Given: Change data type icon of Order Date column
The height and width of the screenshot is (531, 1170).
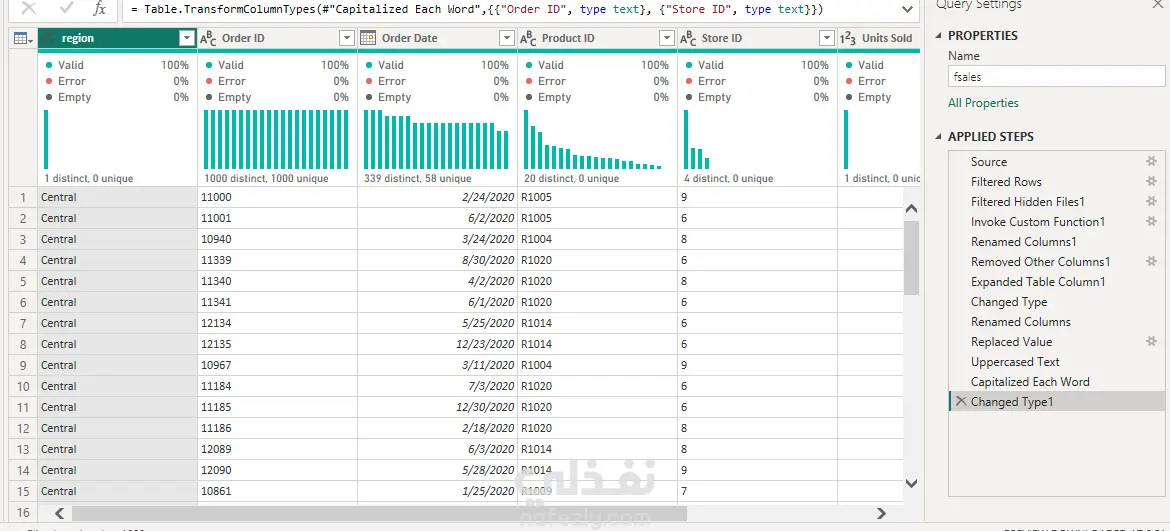Looking at the screenshot, I should 367,38.
